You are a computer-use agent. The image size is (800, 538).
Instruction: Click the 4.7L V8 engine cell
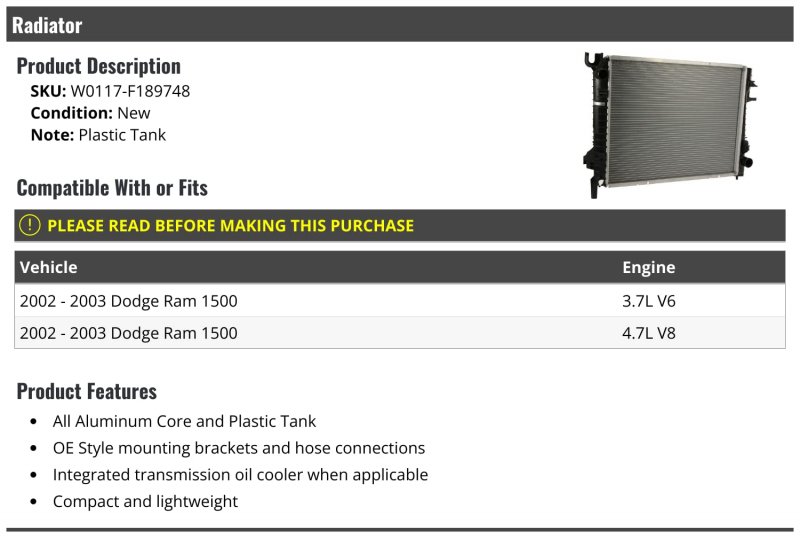648,333
